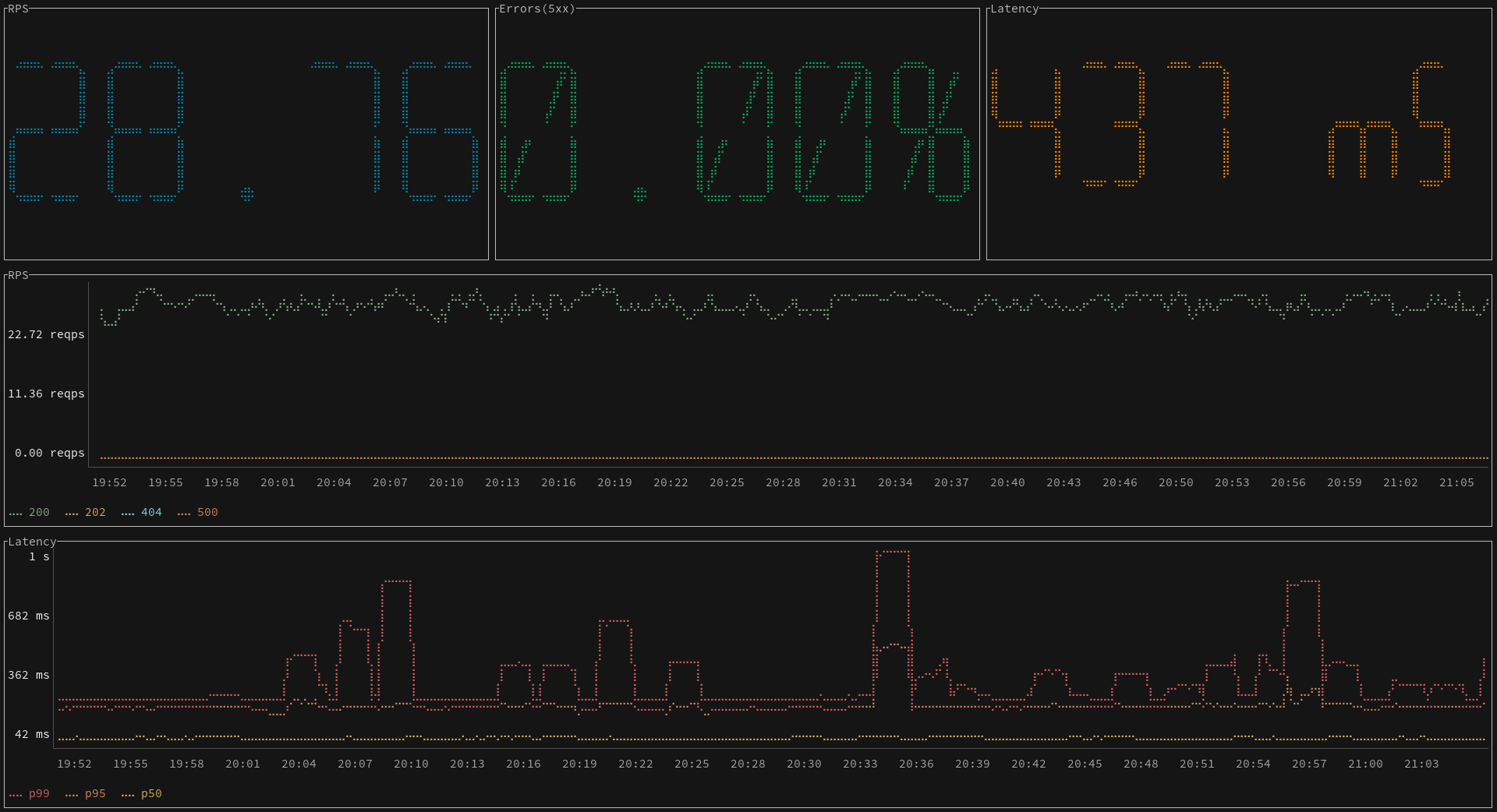Image resolution: width=1497 pixels, height=812 pixels.
Task: Click the 21:05 time tick label
Action: coord(1456,482)
